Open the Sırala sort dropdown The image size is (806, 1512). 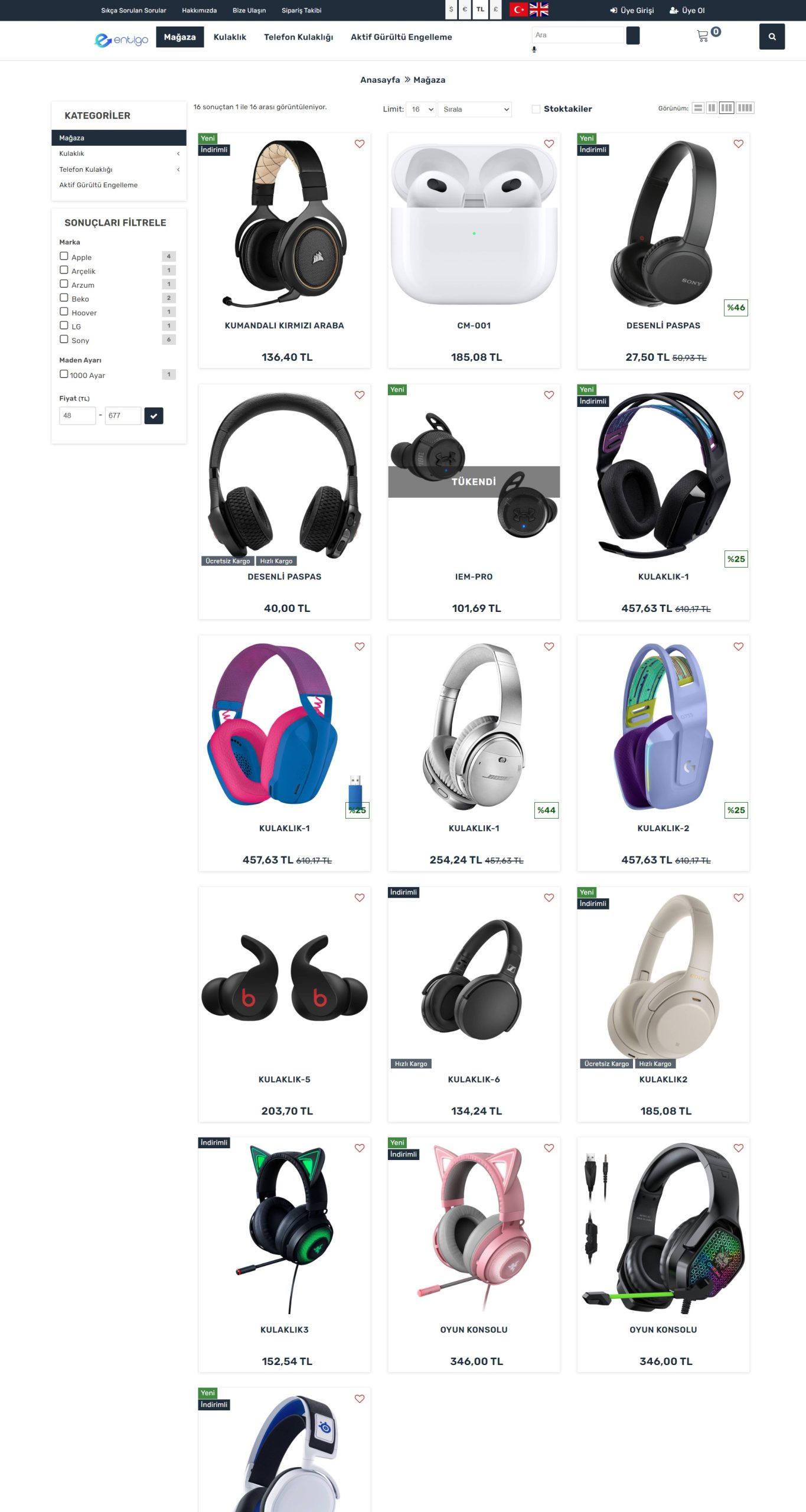coord(475,109)
